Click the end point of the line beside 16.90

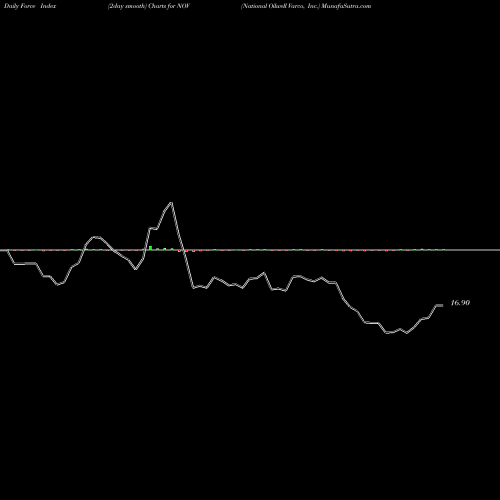pyautogui.click(x=442, y=305)
